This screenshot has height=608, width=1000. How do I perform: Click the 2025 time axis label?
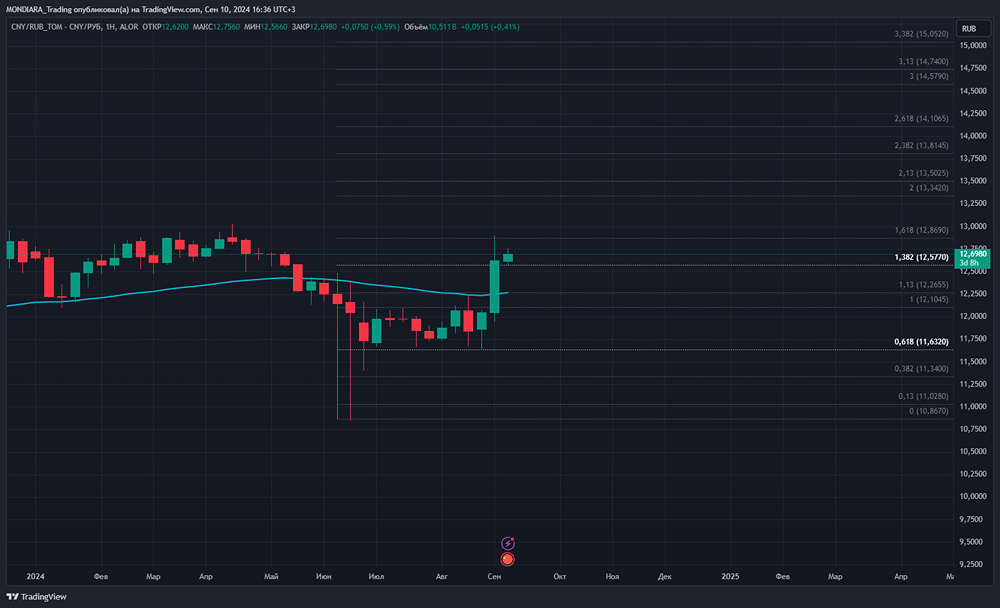point(730,576)
